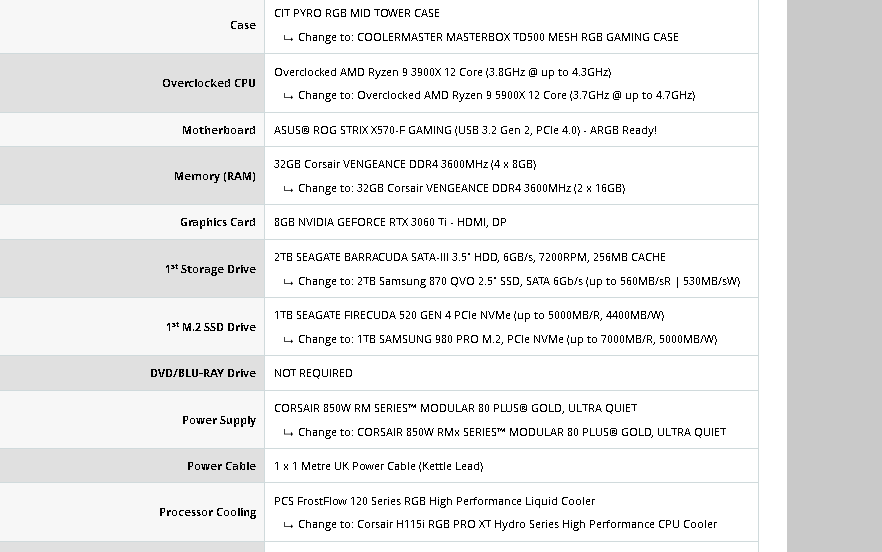Click arrow icon before Ryzen 9 5900X change
The image size is (882, 552).
(x=288, y=96)
